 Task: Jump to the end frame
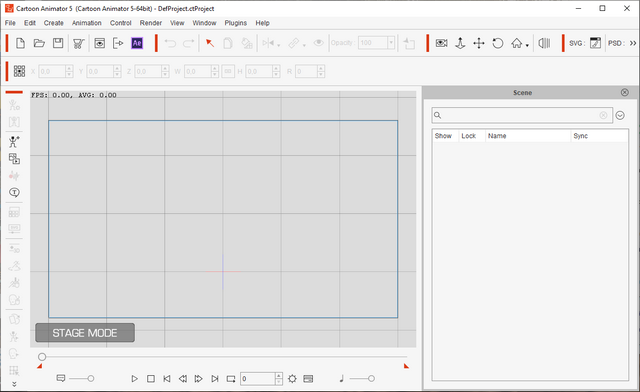point(215,379)
